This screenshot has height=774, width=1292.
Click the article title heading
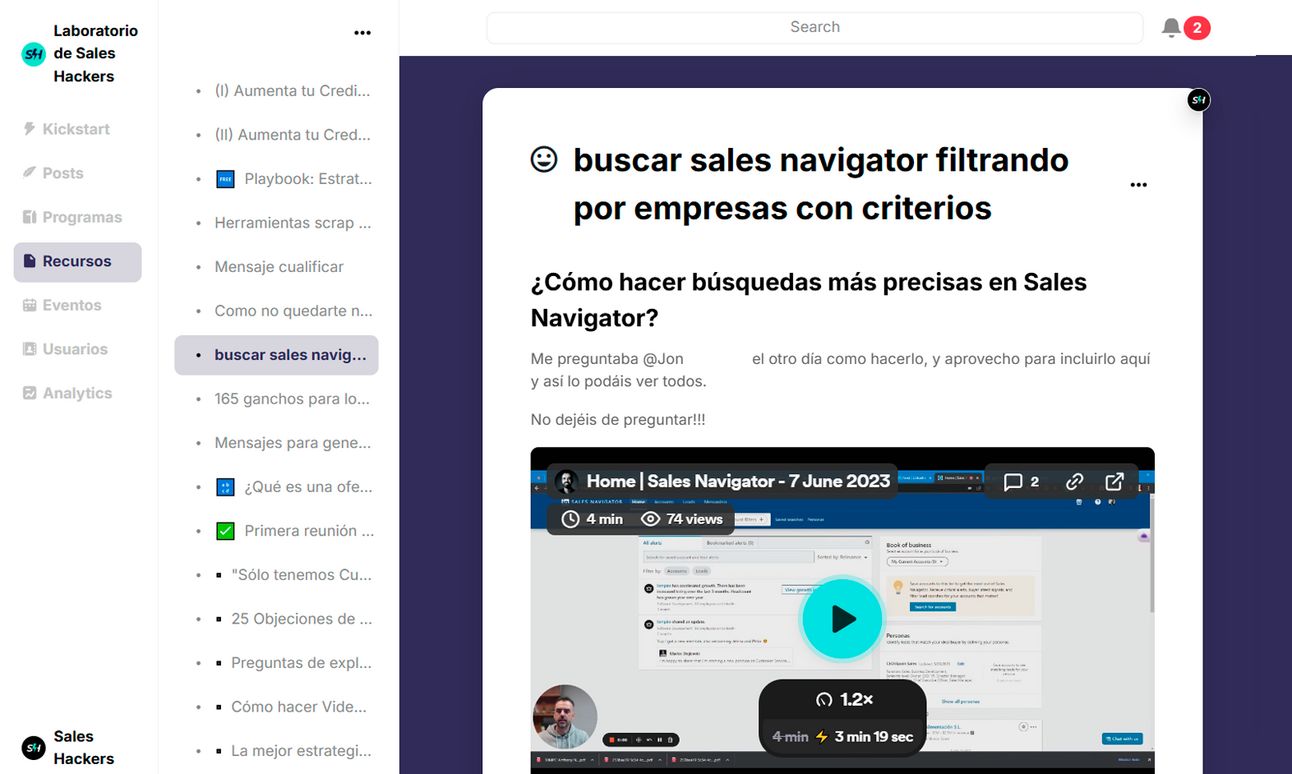(x=821, y=184)
